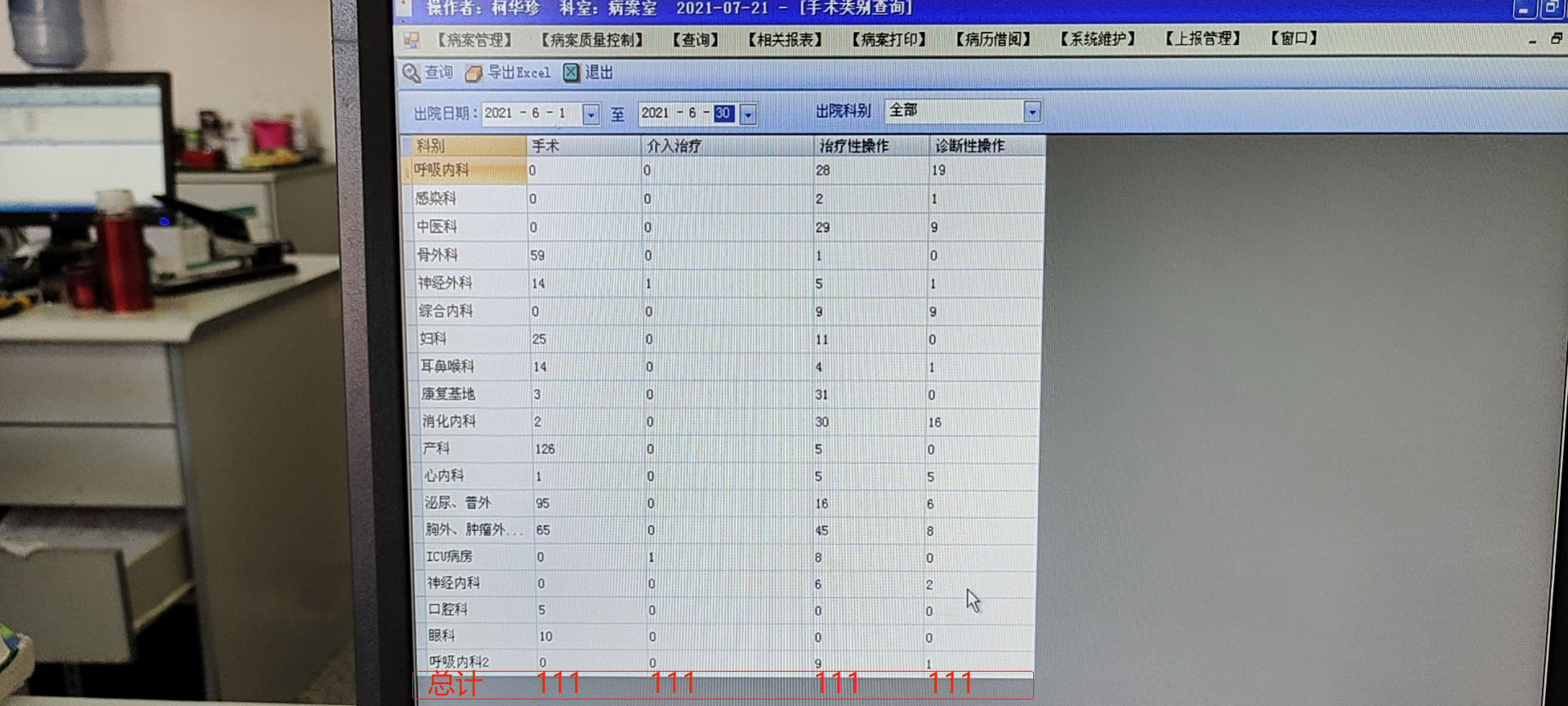Expand the end discharge date dropdown arrow
Viewport: 1568px width, 706px height.
pos(748,114)
